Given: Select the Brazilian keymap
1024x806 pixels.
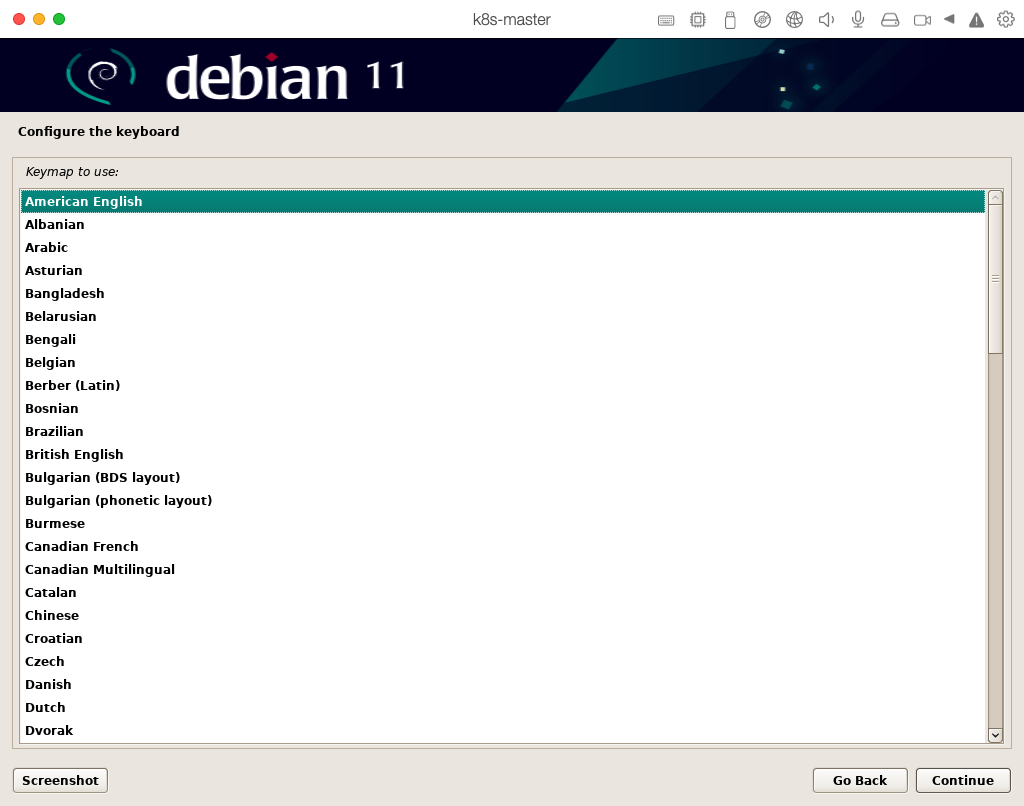Looking at the screenshot, I should click(502, 432).
